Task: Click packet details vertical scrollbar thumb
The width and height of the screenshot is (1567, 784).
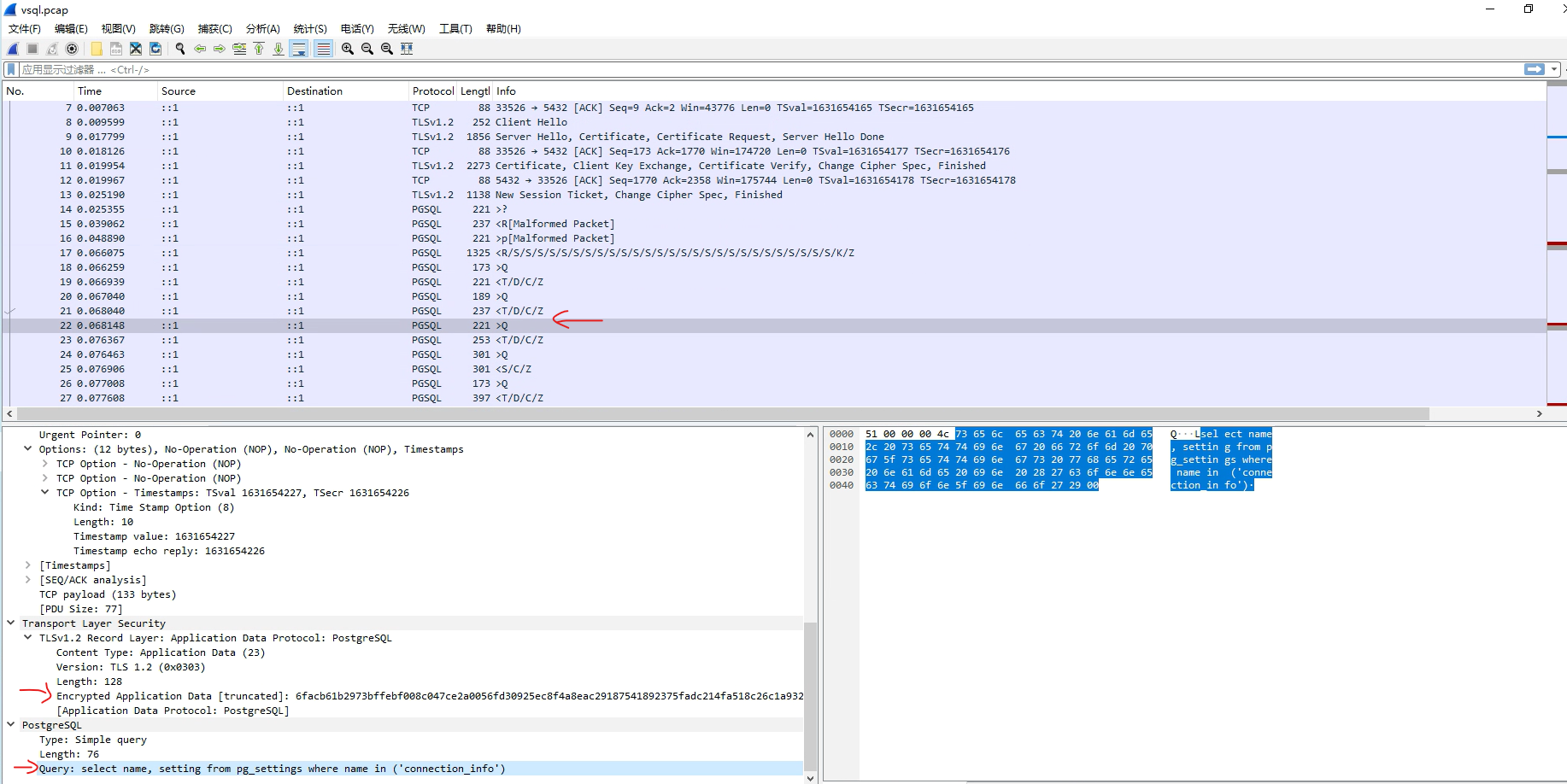Action: (810, 696)
